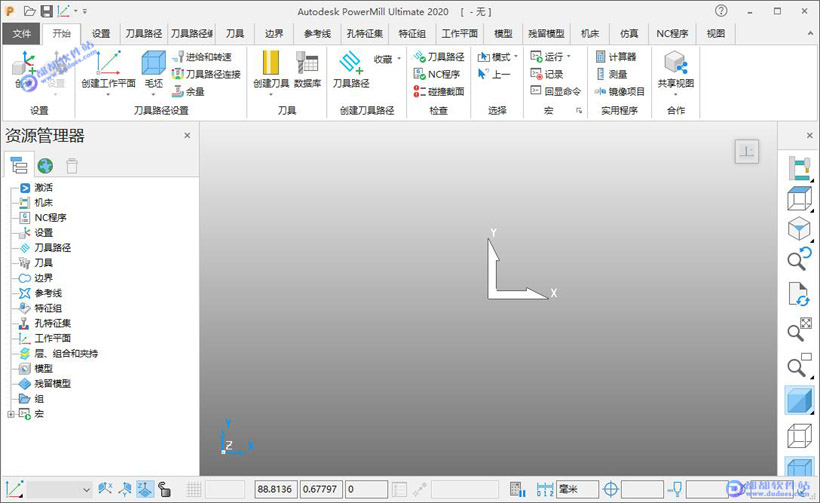820x503 pixels.
Task: Toggle the shaded view mode
Action: 800,400
